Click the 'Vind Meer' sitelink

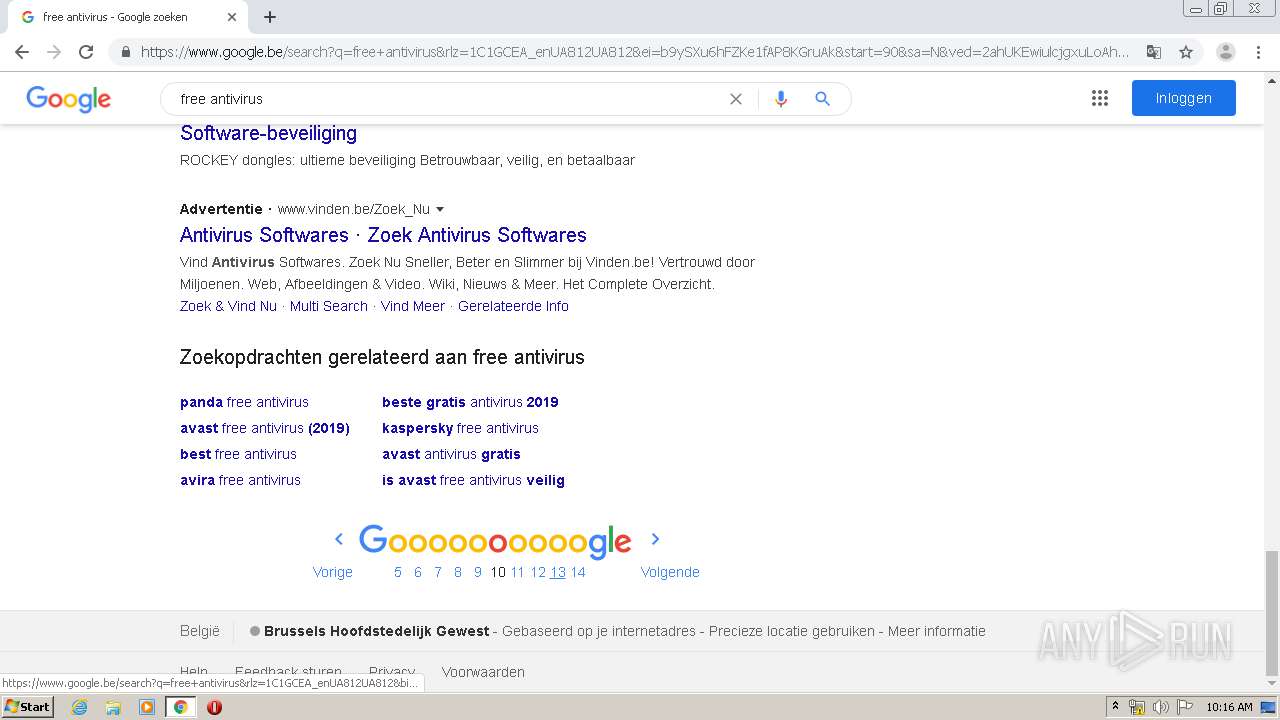click(x=413, y=306)
